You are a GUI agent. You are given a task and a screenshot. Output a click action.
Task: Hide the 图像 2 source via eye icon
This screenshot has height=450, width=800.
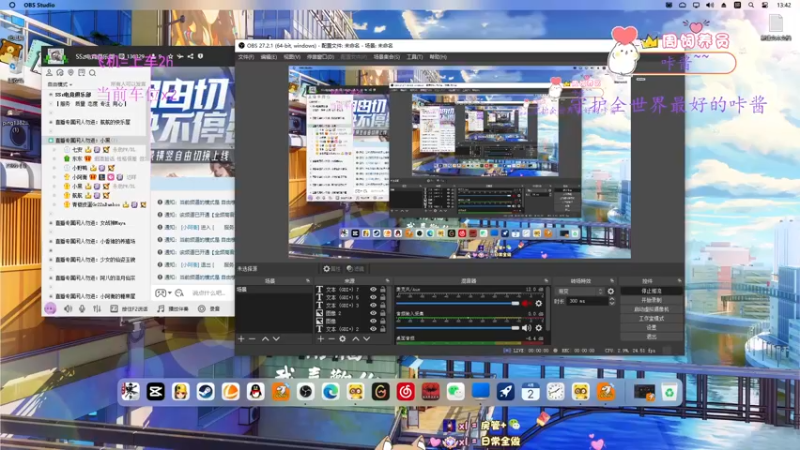click(x=373, y=313)
